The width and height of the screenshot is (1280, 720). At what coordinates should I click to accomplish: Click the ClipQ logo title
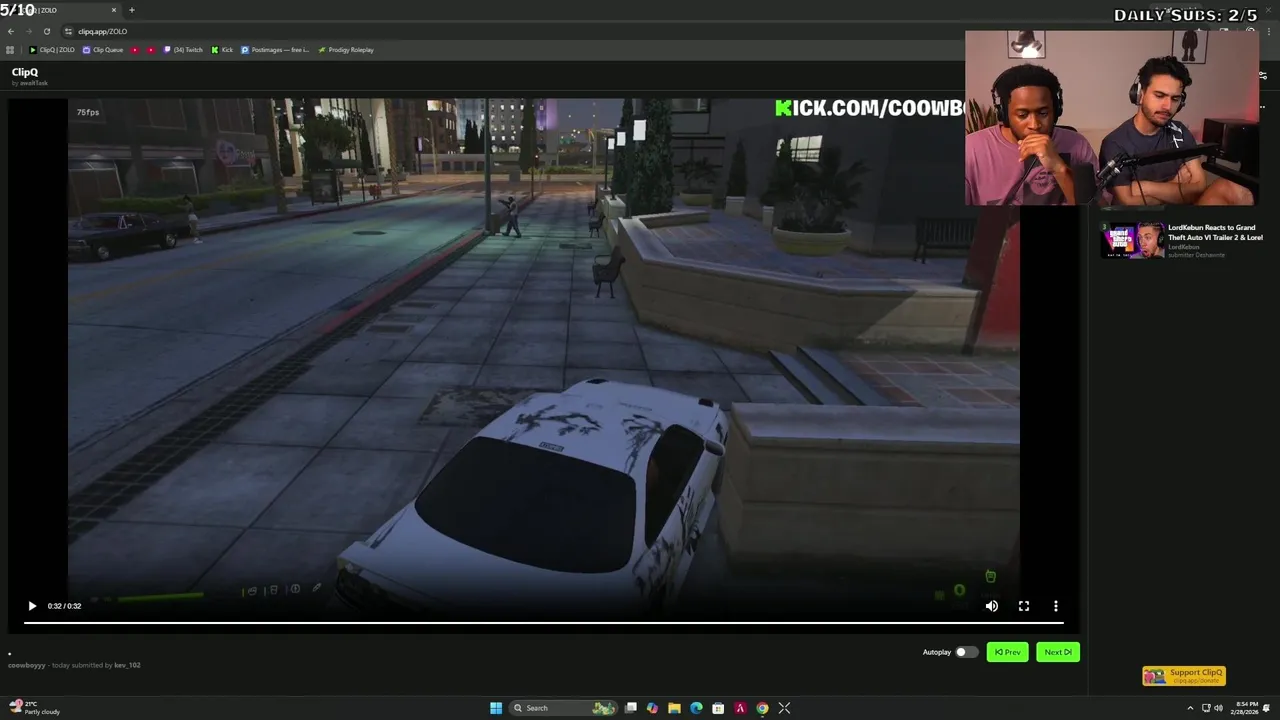(x=25, y=72)
